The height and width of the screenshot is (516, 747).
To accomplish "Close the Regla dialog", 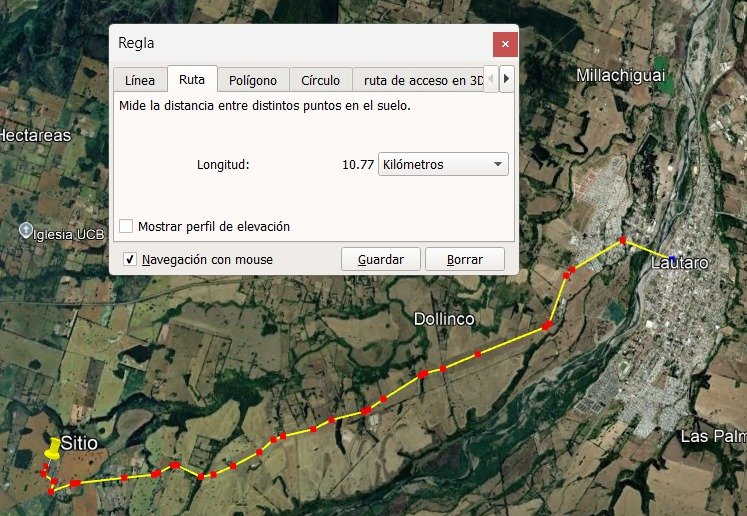I will point(505,44).
